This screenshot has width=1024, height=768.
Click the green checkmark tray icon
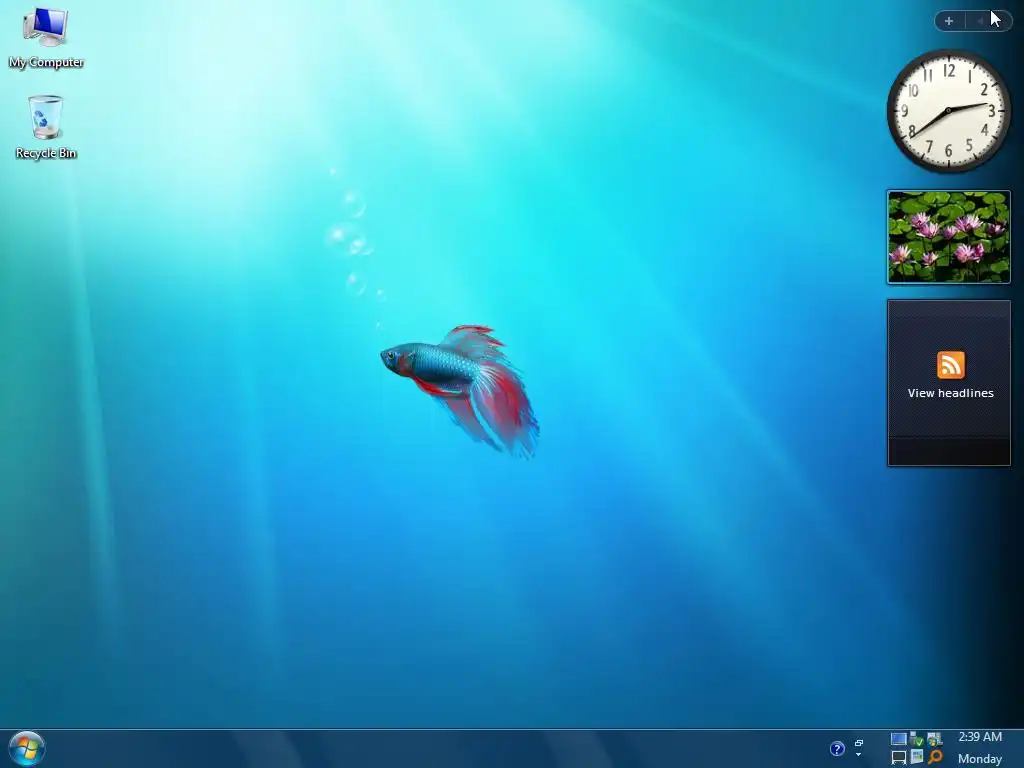click(x=917, y=739)
